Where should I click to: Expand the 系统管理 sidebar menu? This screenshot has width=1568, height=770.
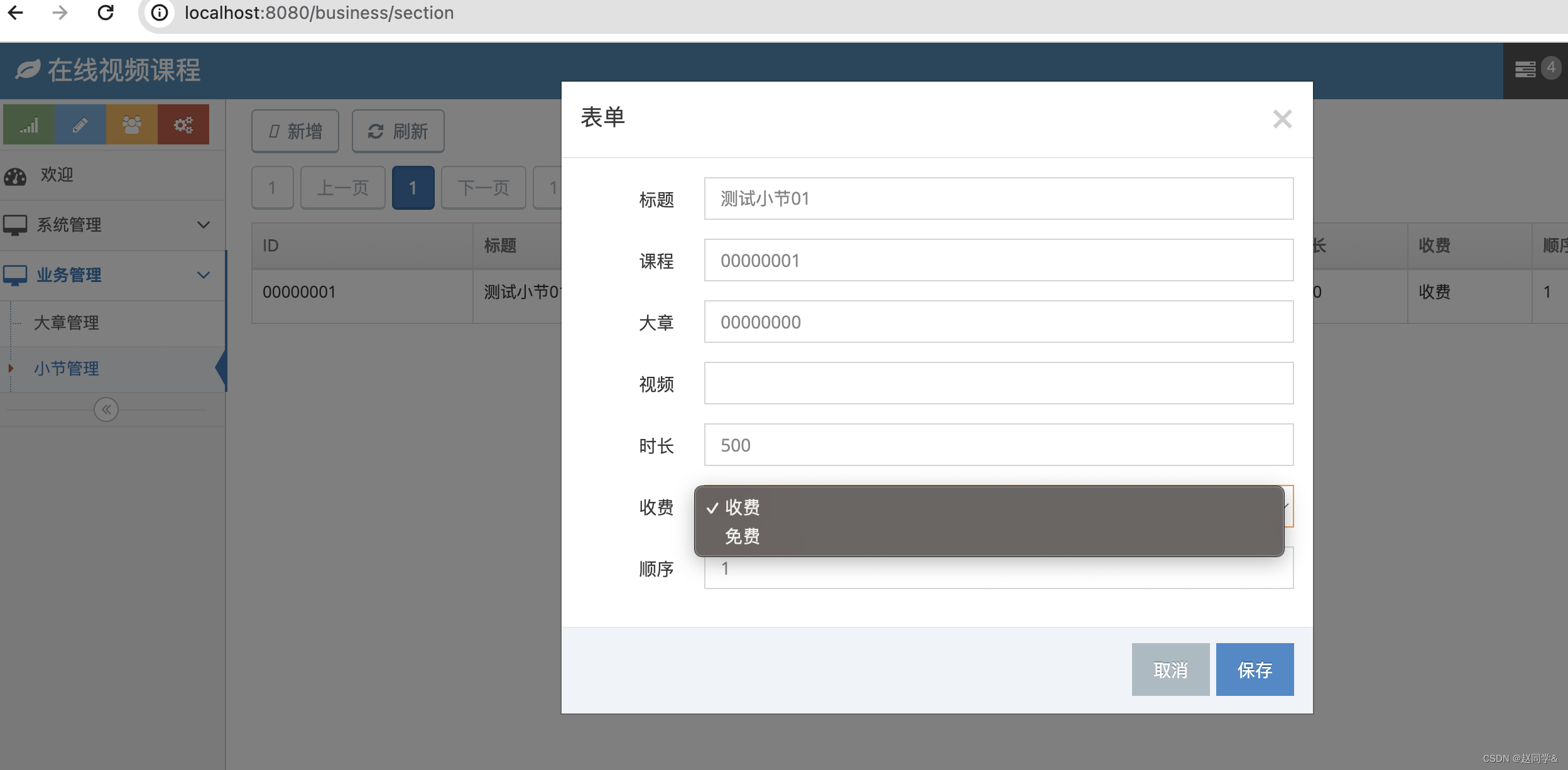coord(113,225)
